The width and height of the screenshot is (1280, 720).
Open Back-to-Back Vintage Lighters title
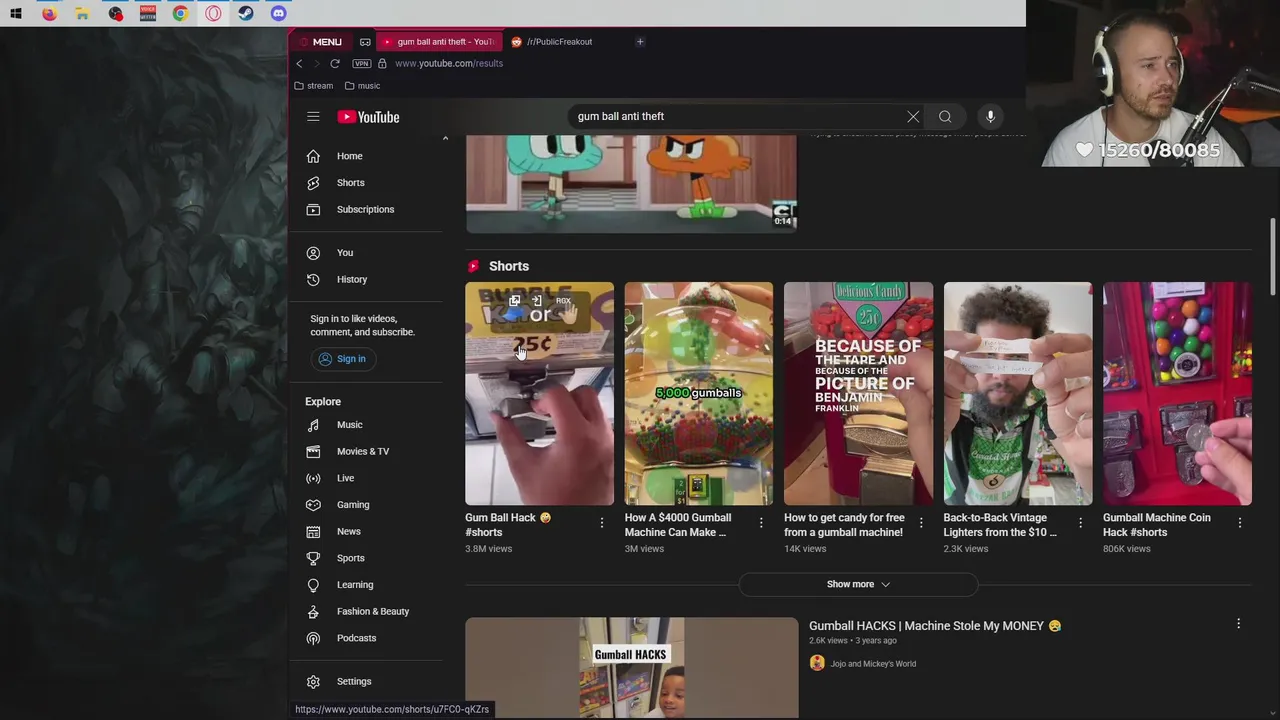1000,525
